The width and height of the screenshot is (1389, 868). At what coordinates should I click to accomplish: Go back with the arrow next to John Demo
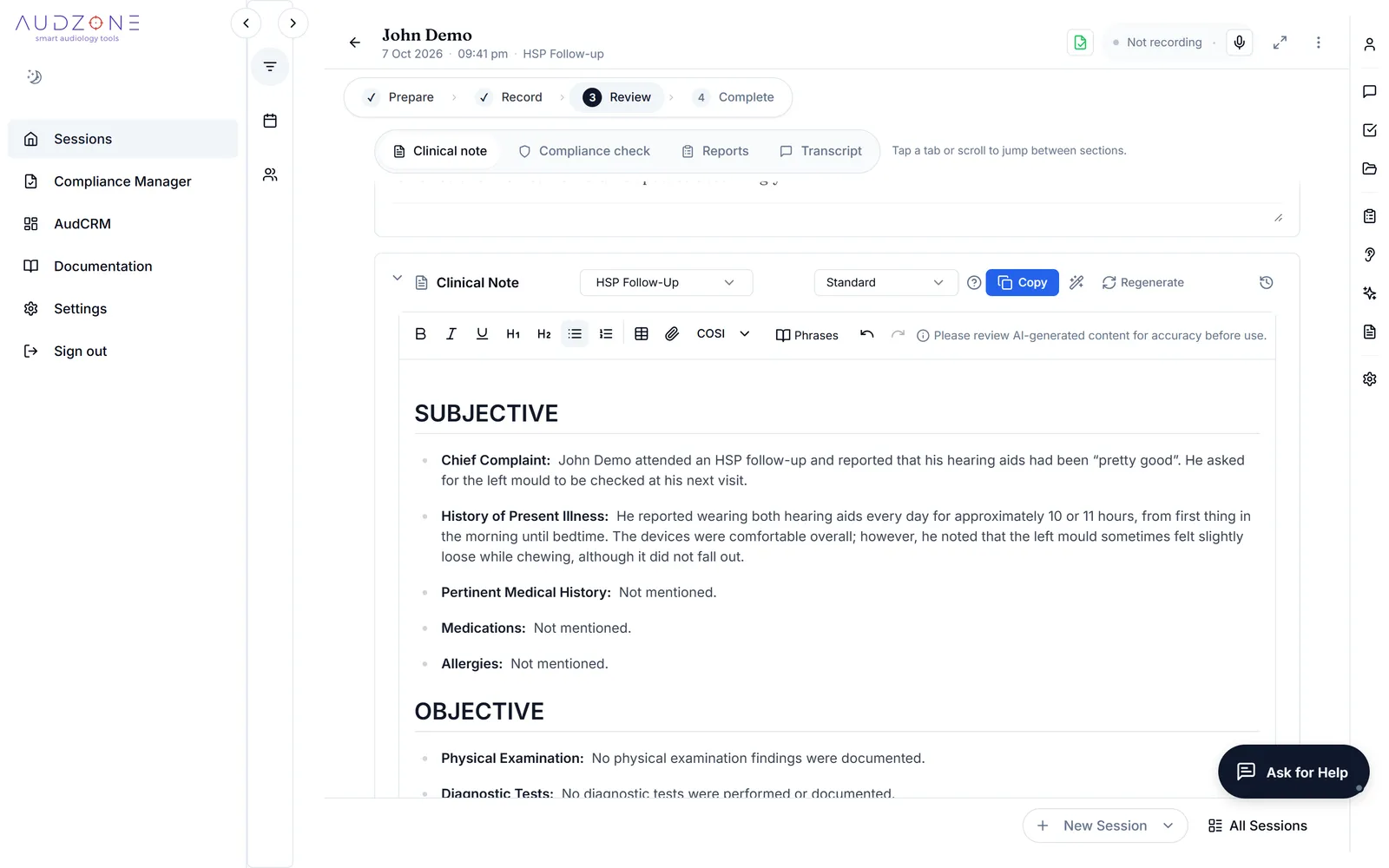[354, 43]
